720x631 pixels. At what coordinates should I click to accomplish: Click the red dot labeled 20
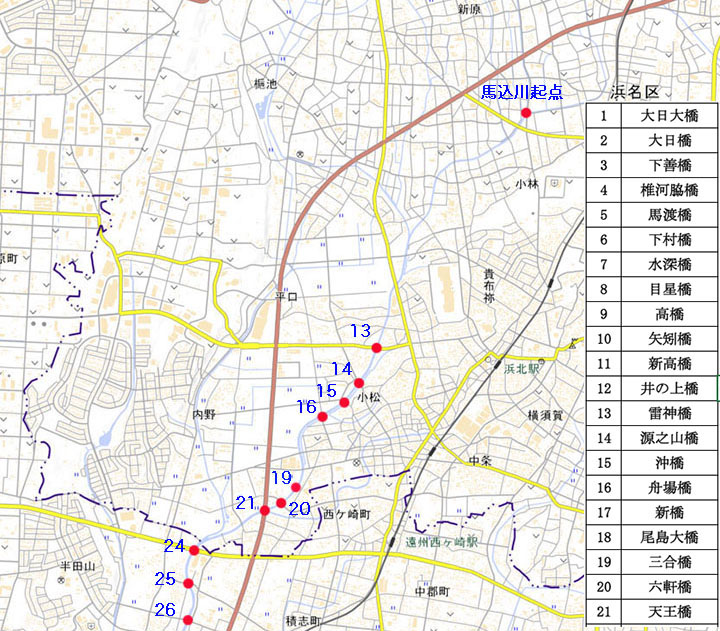coord(281,503)
